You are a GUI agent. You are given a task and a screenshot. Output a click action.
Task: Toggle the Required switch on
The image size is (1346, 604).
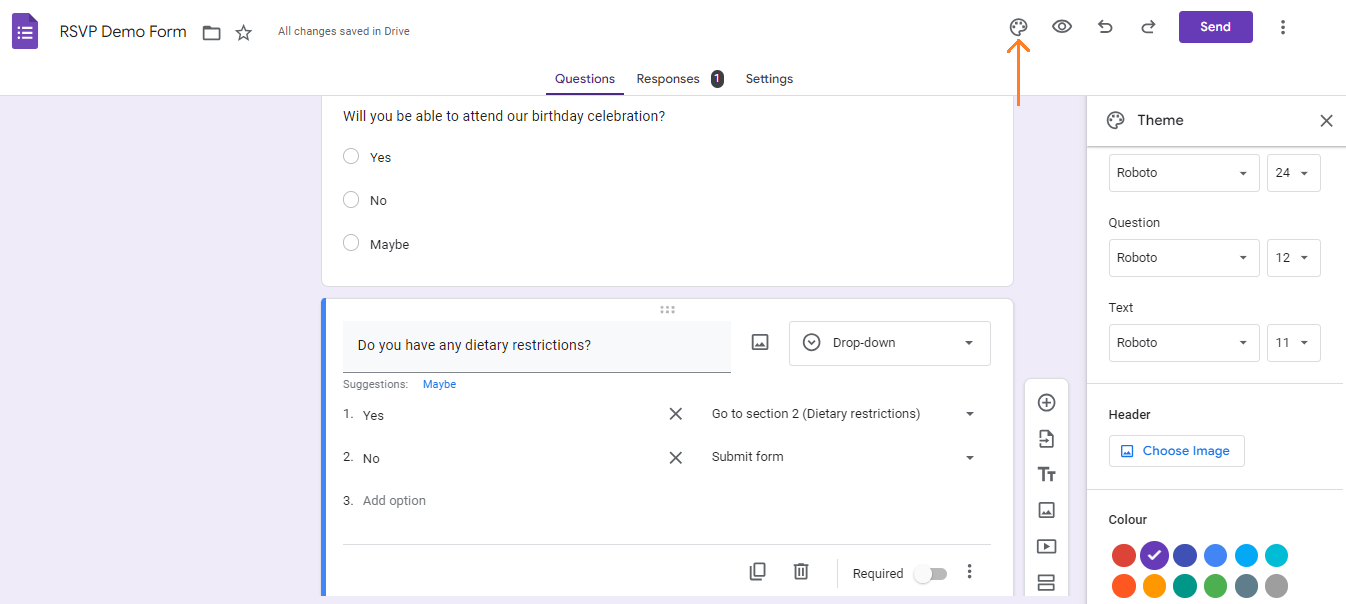click(930, 573)
